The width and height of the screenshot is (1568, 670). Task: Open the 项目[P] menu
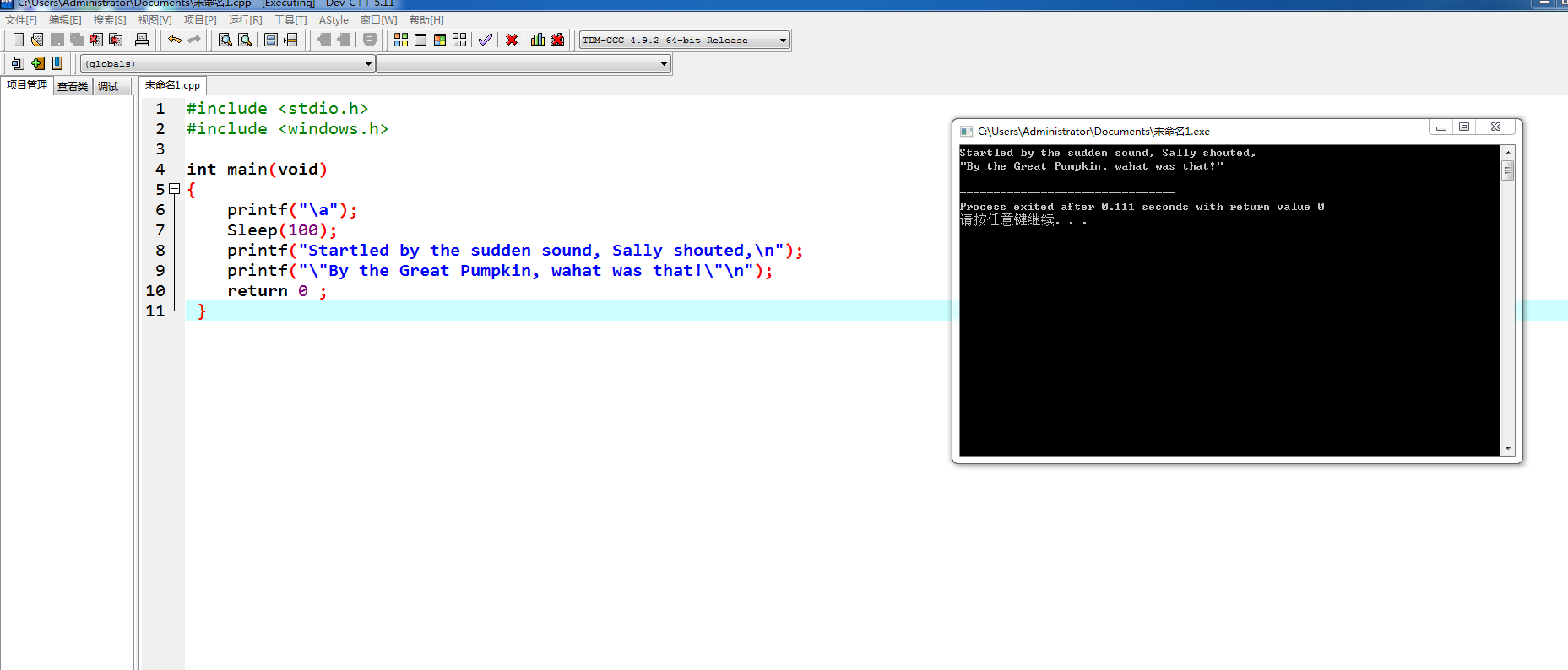(200, 19)
